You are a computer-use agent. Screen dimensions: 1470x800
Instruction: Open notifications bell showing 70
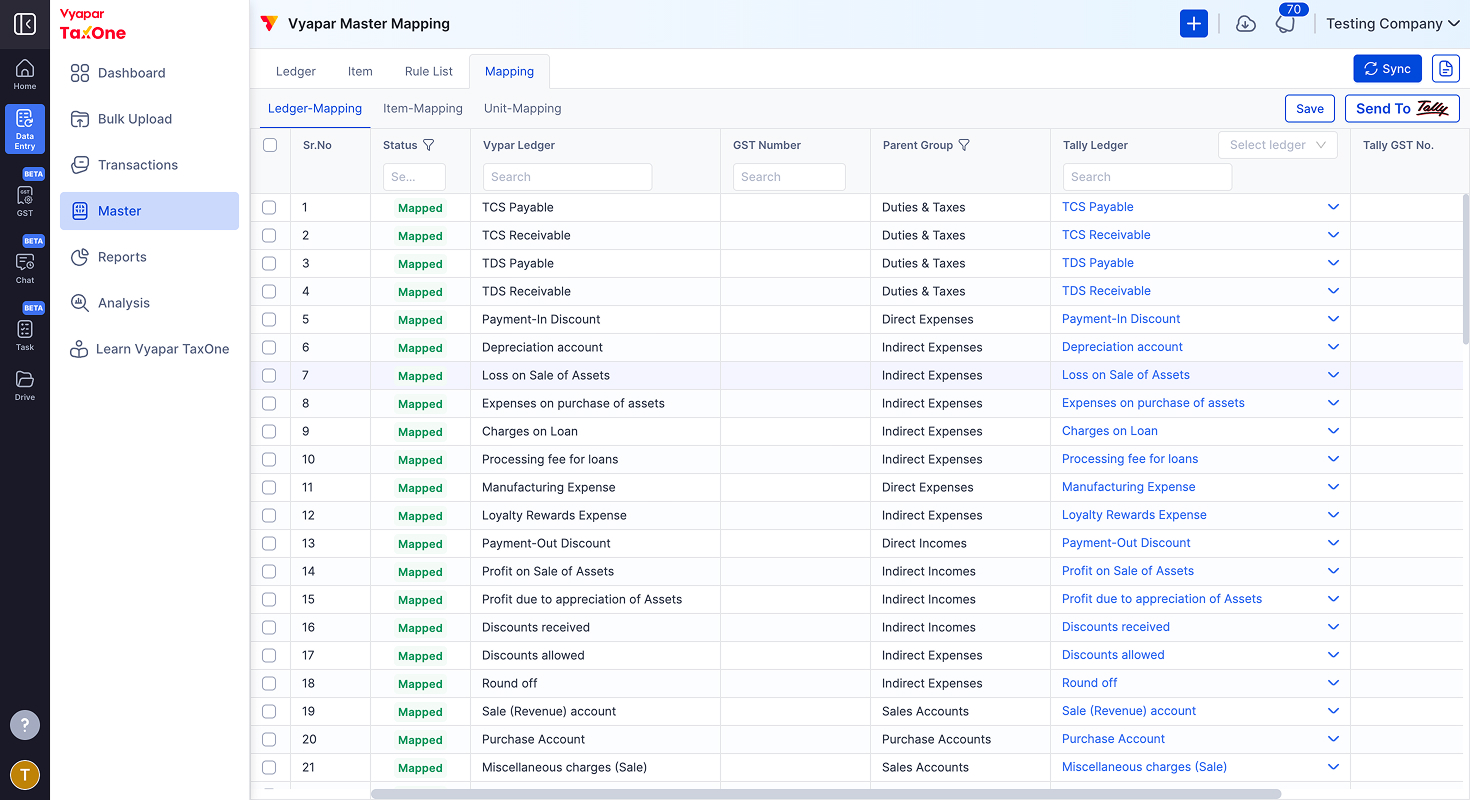point(1286,24)
